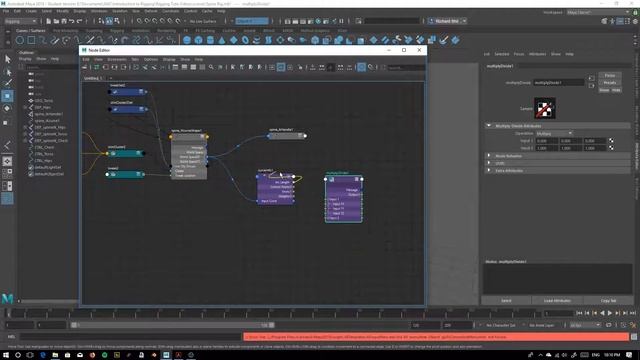Click the Edge browser taskbar icon
The image size is (640, 360).
point(43,355)
